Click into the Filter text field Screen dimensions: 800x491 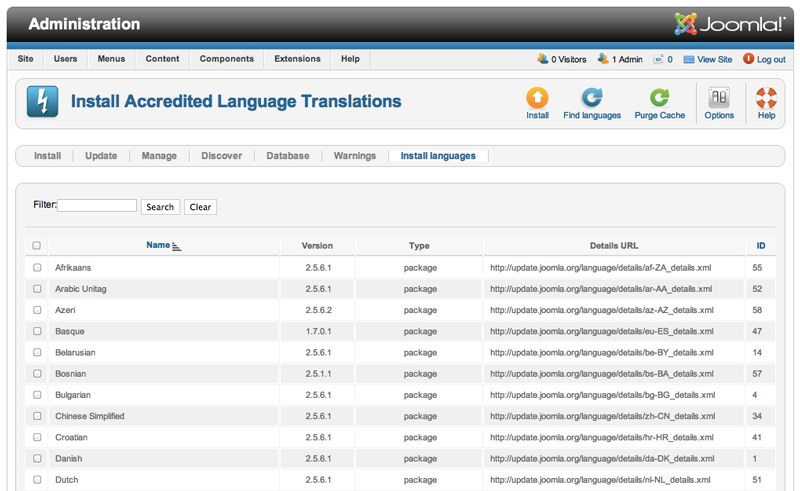tap(97, 205)
